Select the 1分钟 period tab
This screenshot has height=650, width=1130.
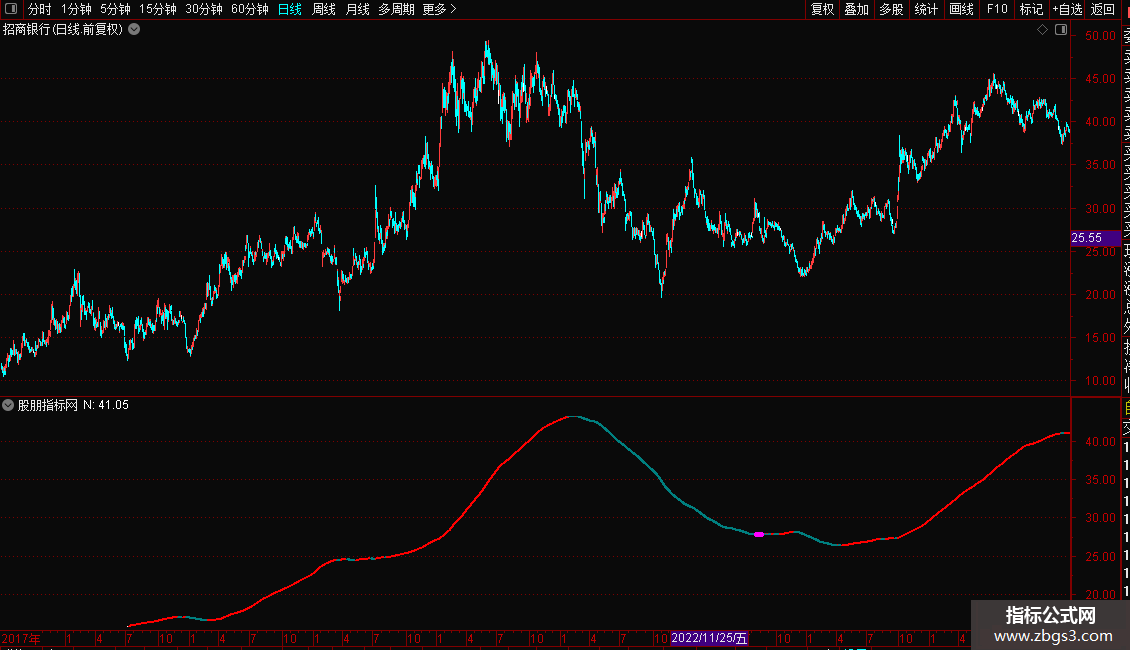(x=76, y=9)
